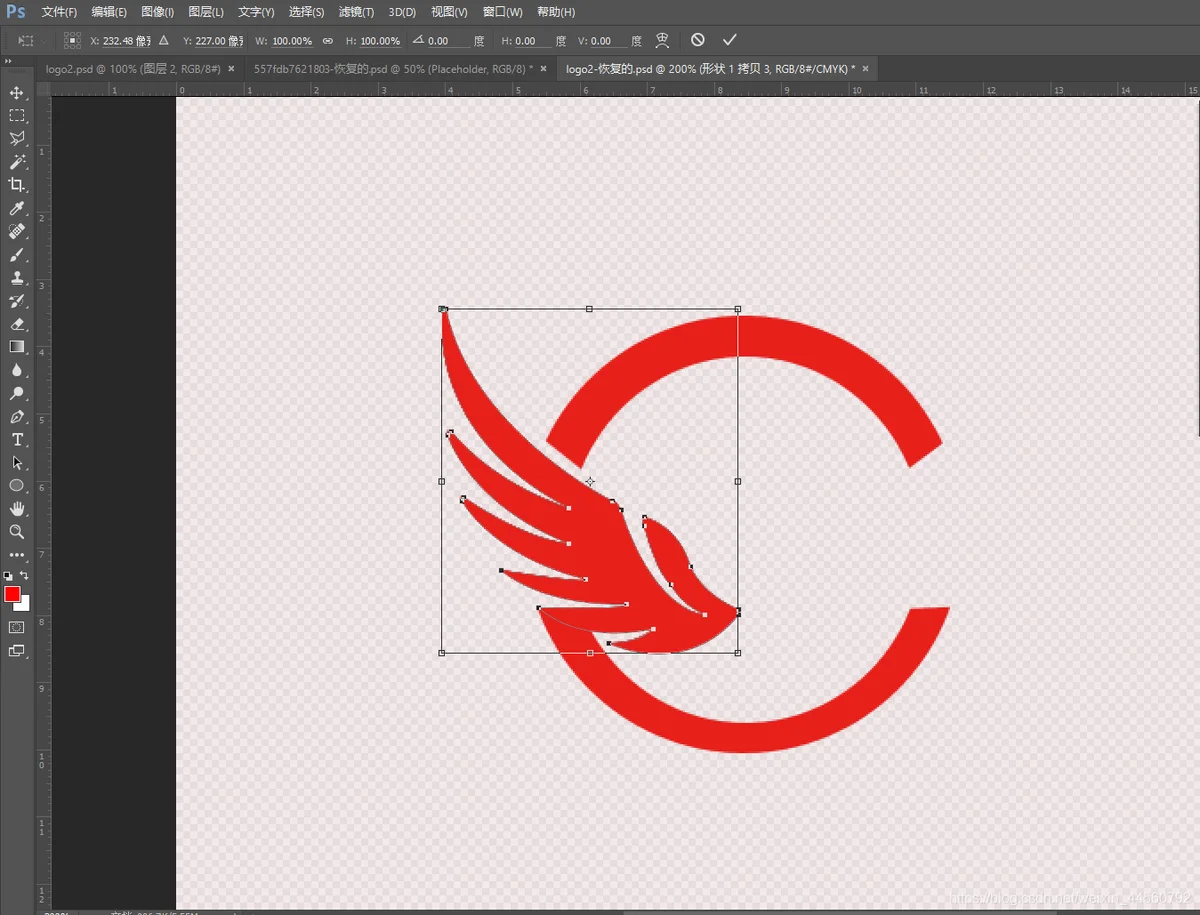Viewport: 1200px width, 915px height.
Task: Commit the transform with the checkmark
Action: tap(729, 40)
